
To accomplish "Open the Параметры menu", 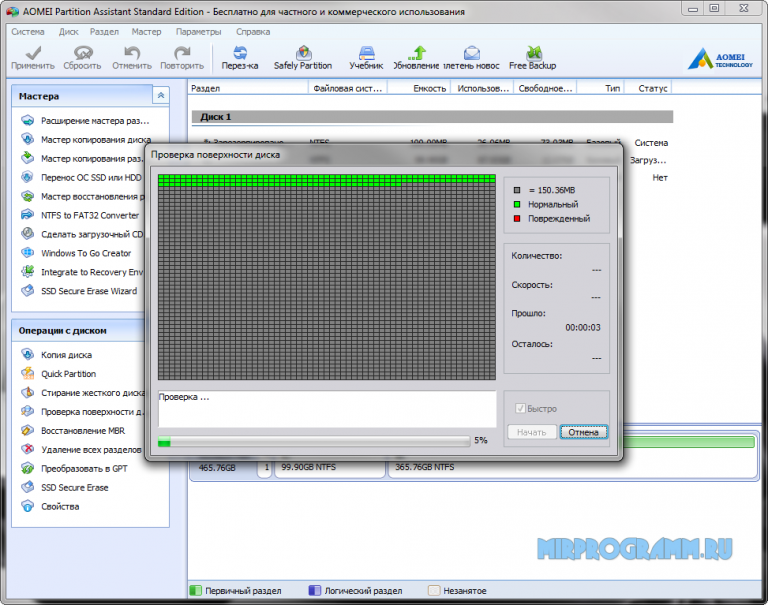I will (198, 31).
